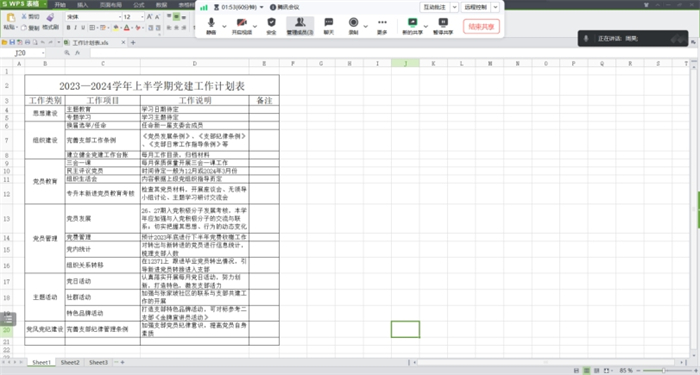Expand the 远程控制 dropdown arrow
The height and width of the screenshot is (375, 700).
point(496,7)
